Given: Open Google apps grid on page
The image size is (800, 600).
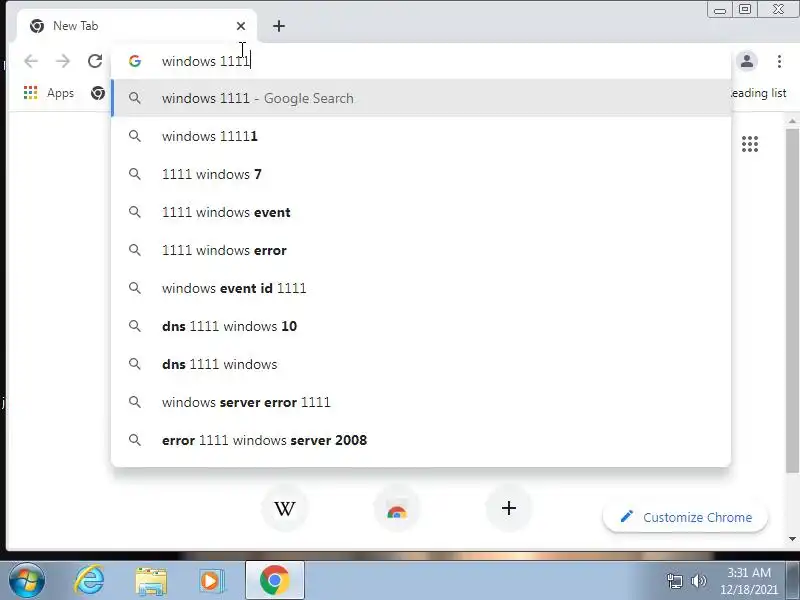Looking at the screenshot, I should pyautogui.click(x=749, y=144).
